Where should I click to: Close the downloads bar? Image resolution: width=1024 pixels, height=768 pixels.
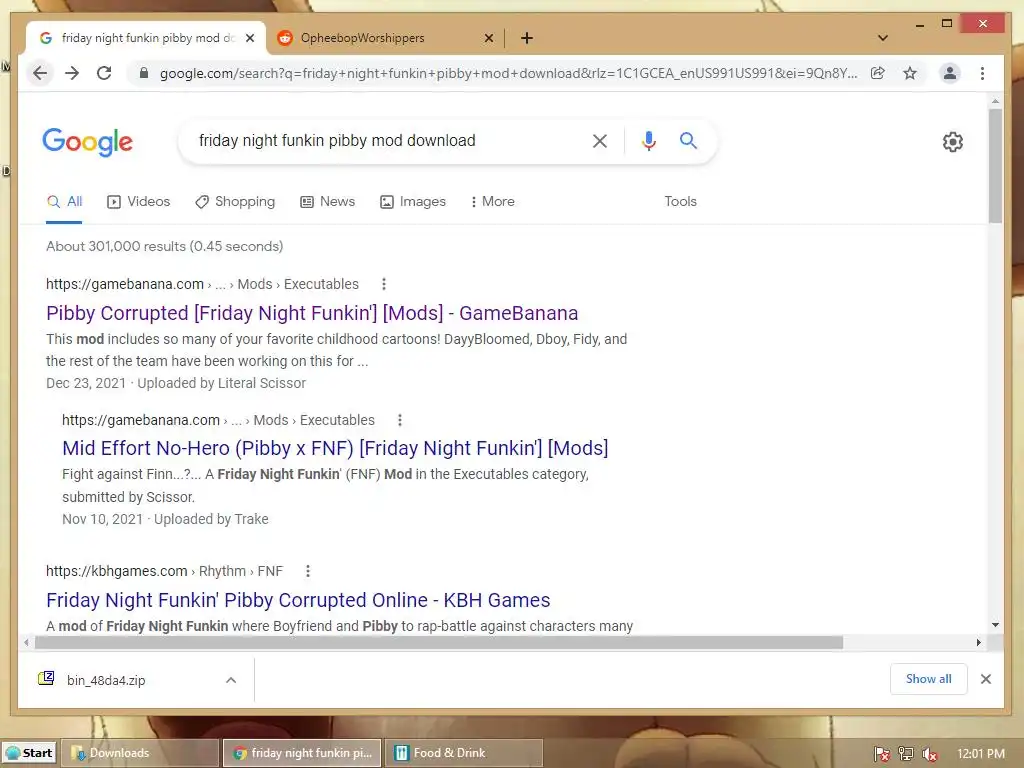pos(985,679)
